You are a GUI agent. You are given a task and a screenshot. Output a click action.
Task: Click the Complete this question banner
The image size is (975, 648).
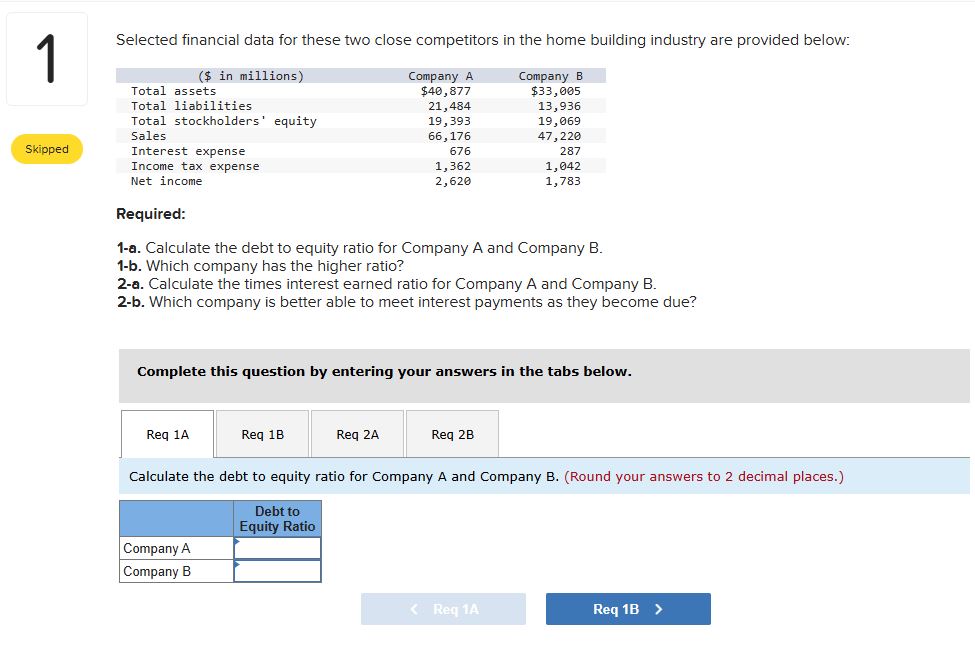pos(384,371)
